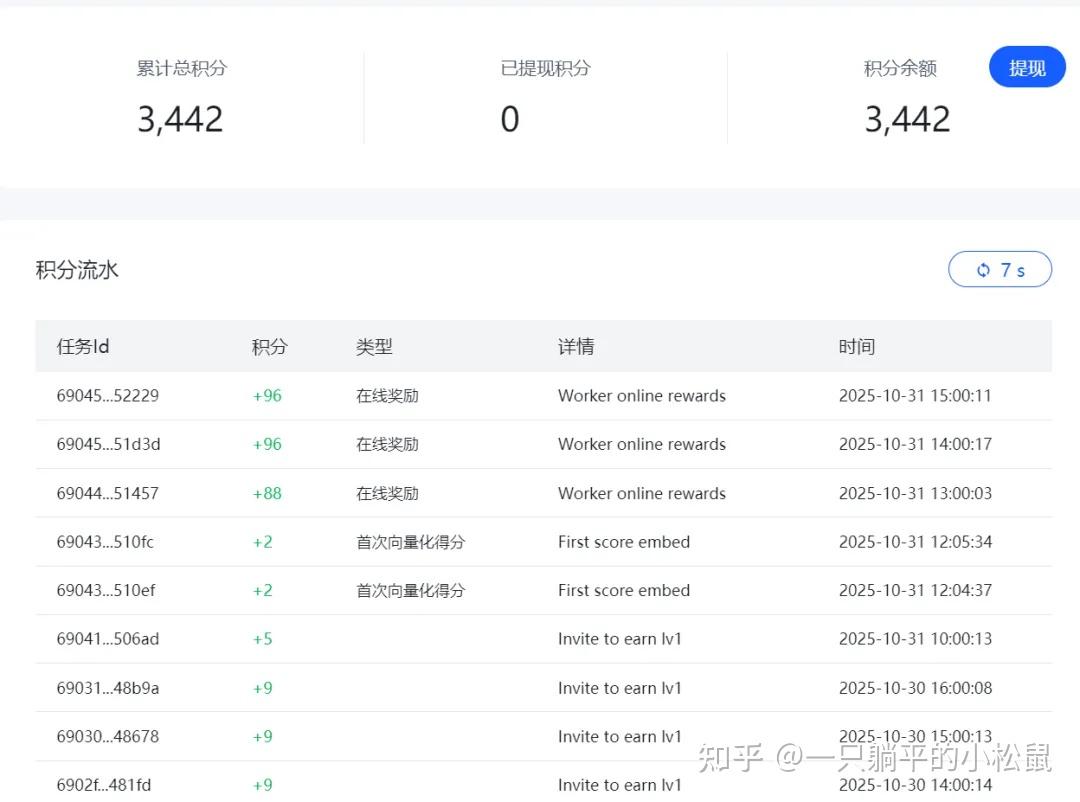Click task ID 69043...510ef
Viewport: 1080px width, 802px height.
click(x=106, y=590)
